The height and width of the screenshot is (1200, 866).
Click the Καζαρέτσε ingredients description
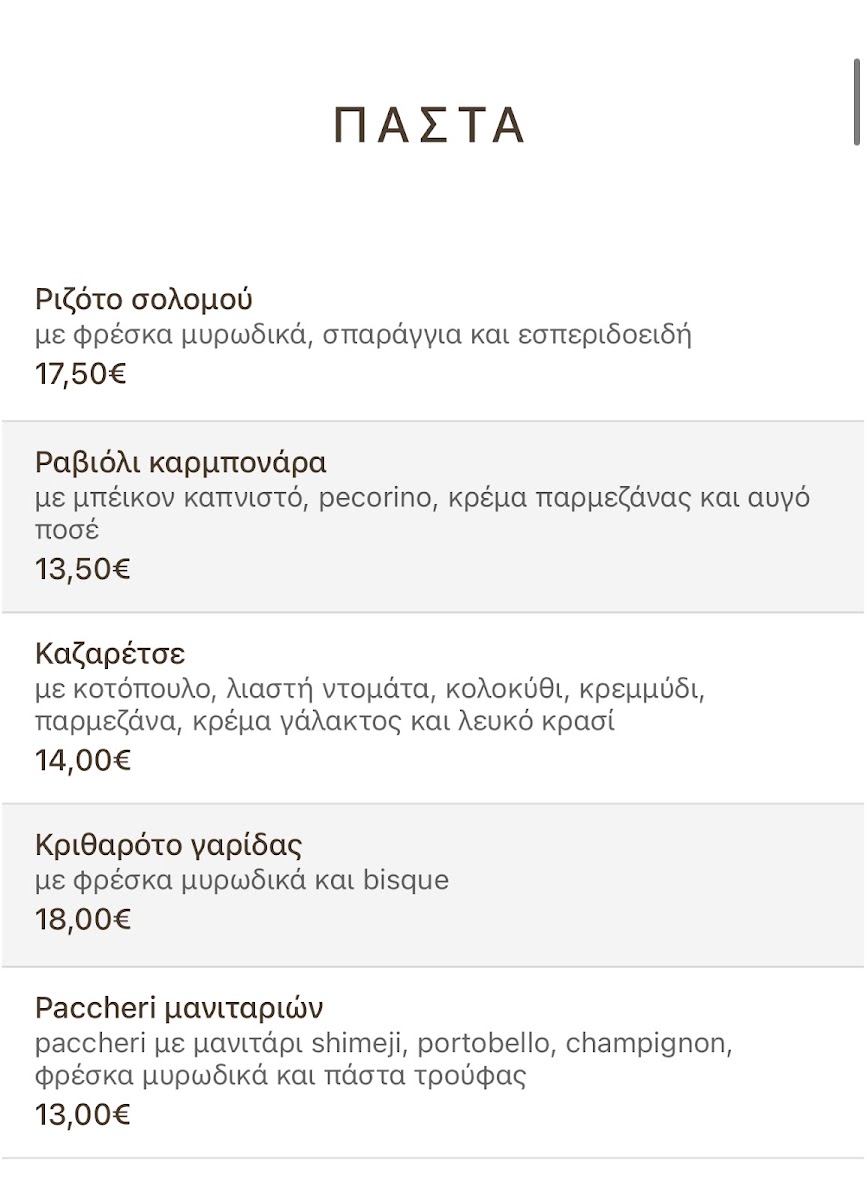370,704
